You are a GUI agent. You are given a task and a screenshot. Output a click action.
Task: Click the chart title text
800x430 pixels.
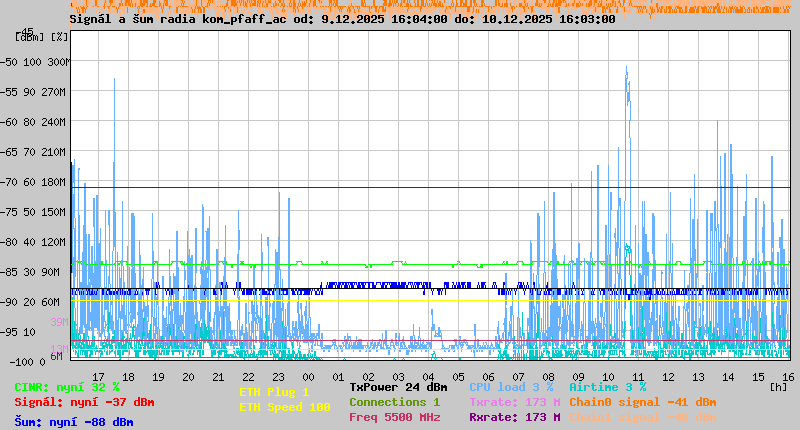click(342, 19)
